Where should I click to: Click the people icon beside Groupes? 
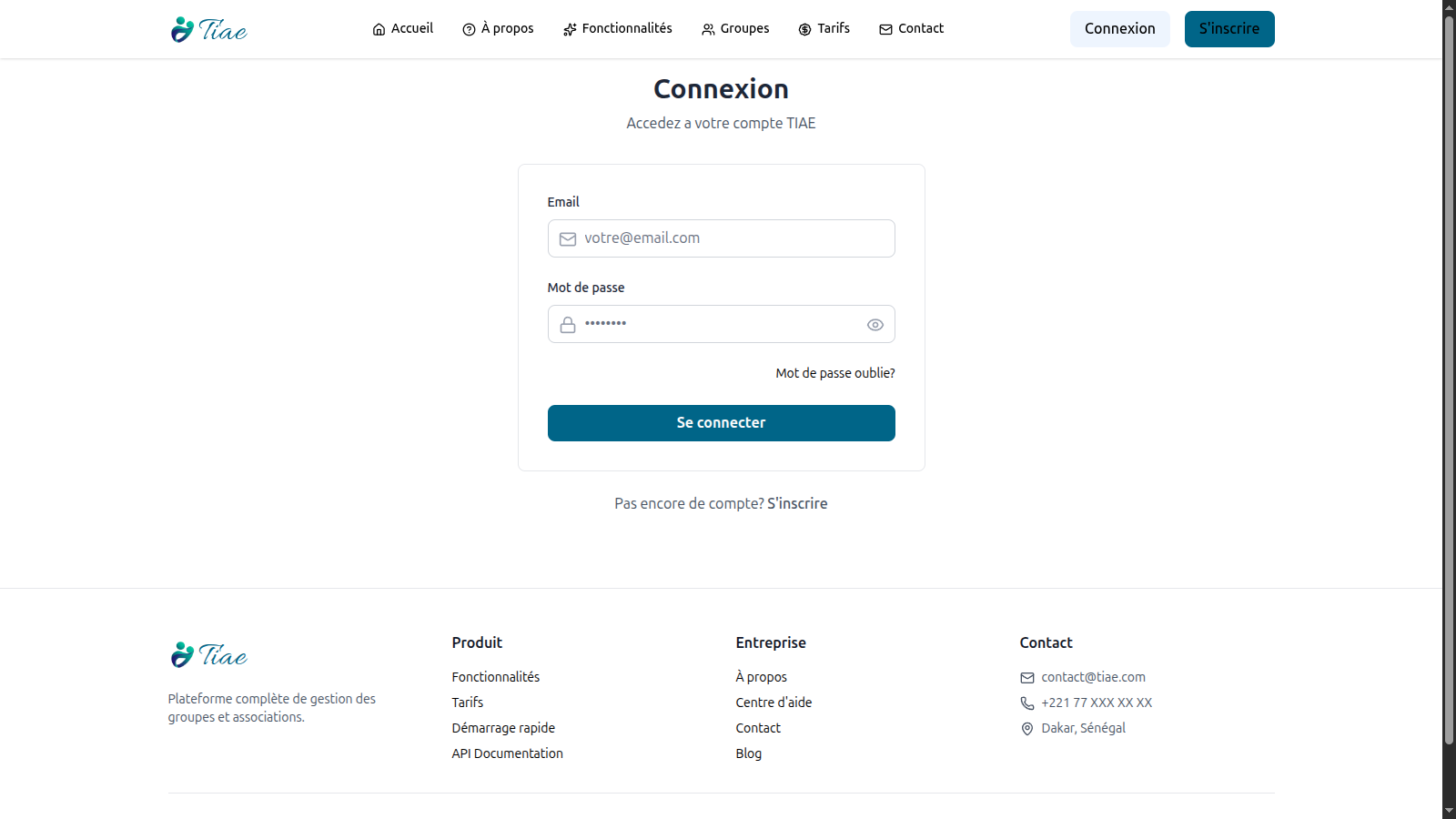coord(708,29)
